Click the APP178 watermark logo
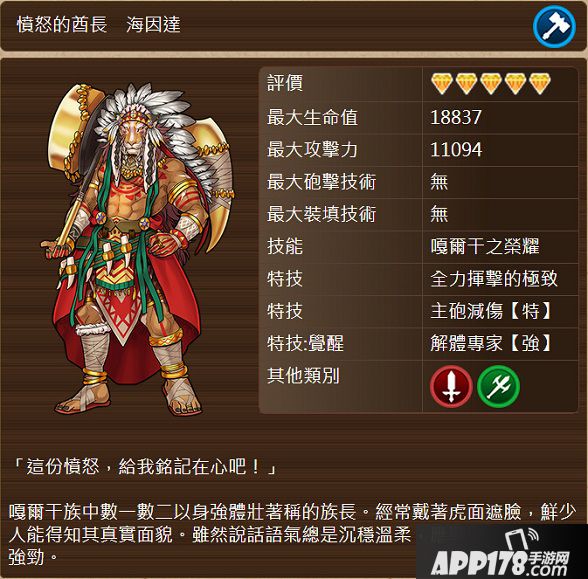588x579 pixels. coord(500,556)
